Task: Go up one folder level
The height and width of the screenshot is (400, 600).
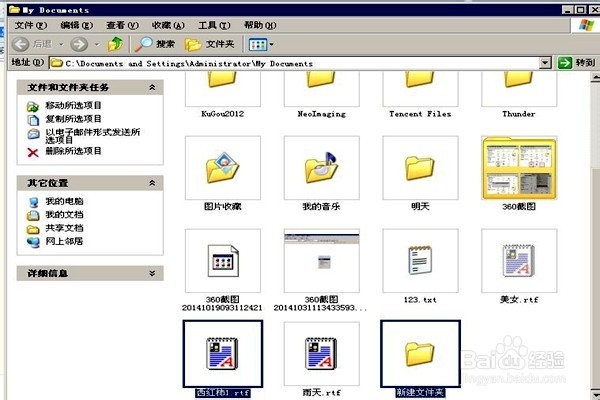Action: (115, 44)
